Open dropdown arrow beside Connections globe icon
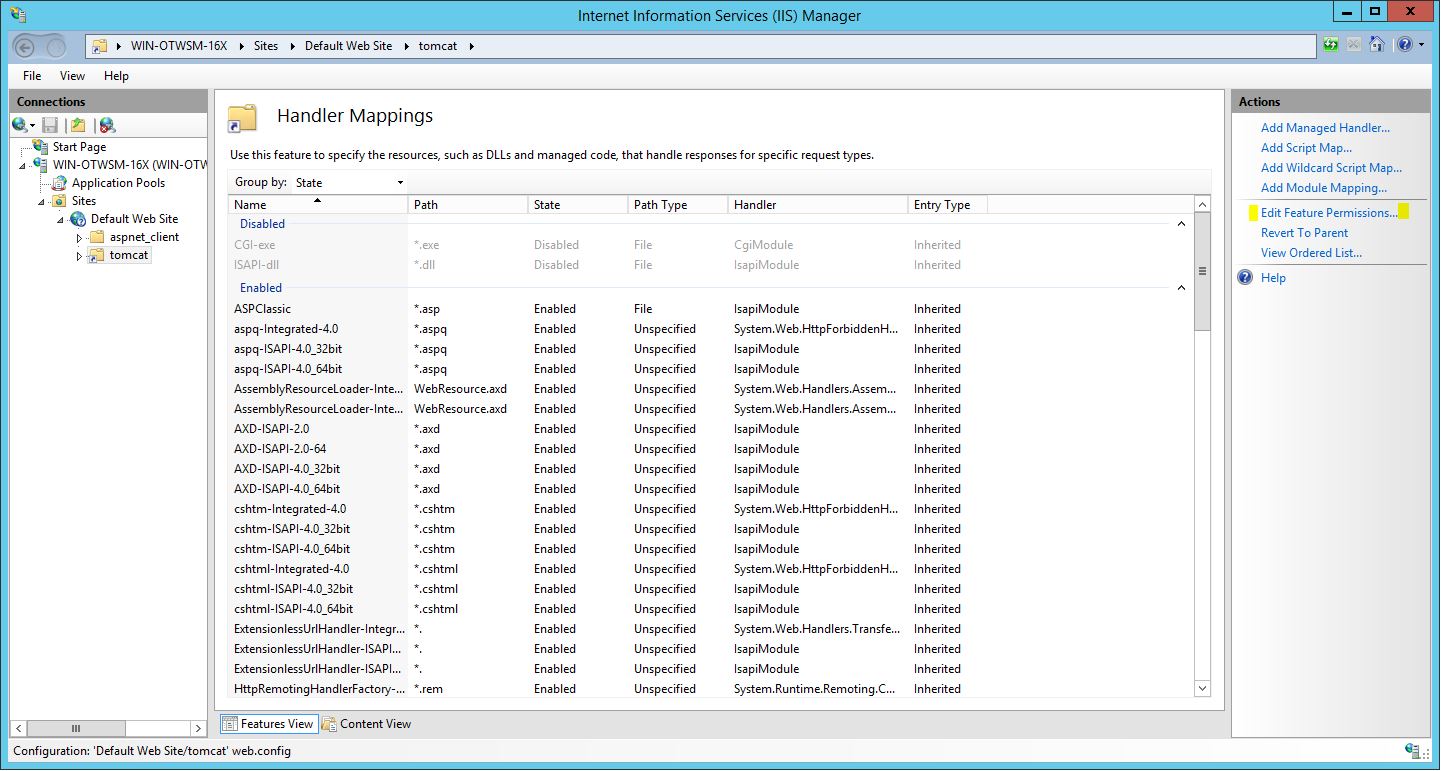 (33, 126)
